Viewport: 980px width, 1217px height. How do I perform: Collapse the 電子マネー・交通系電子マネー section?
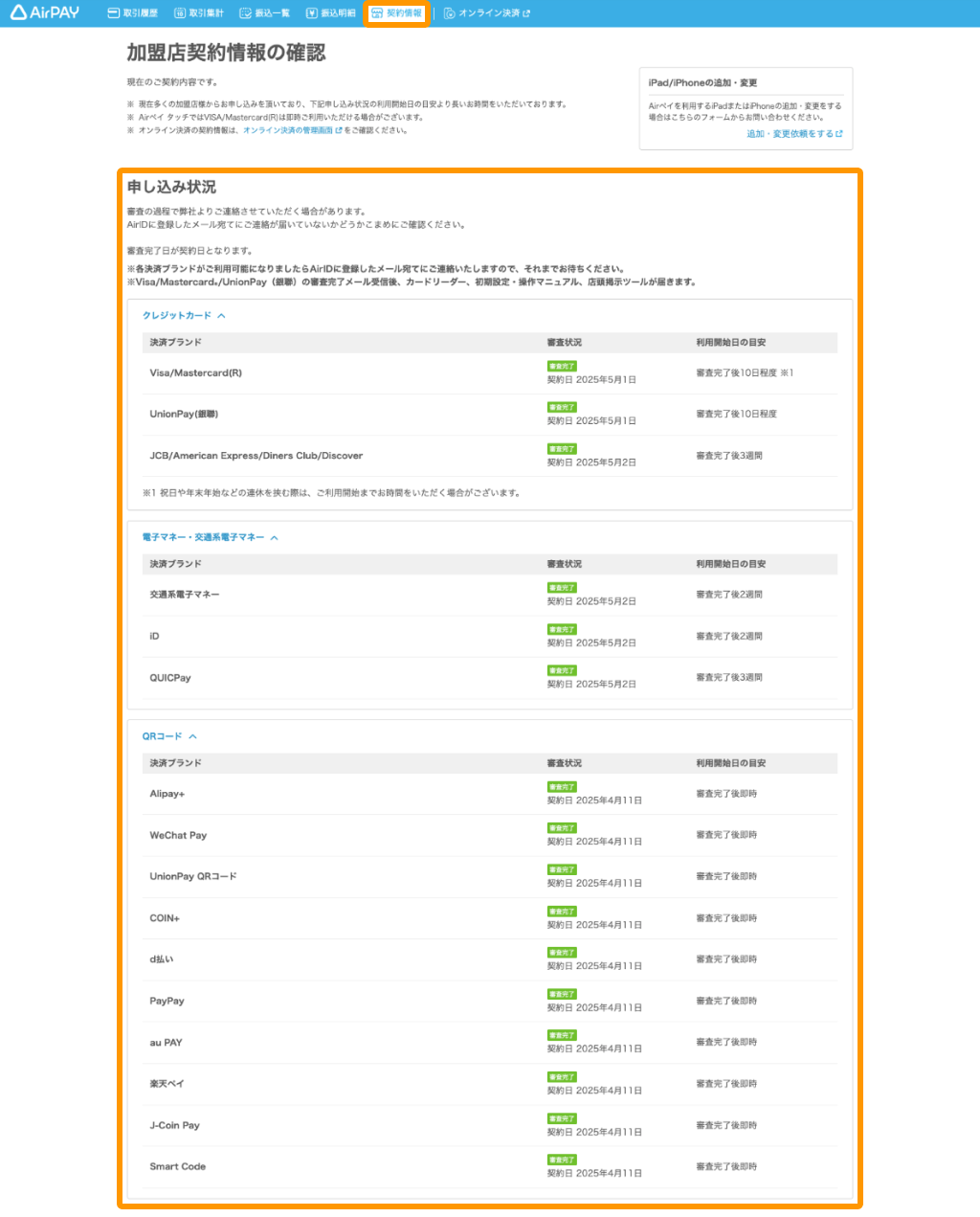[274, 538]
